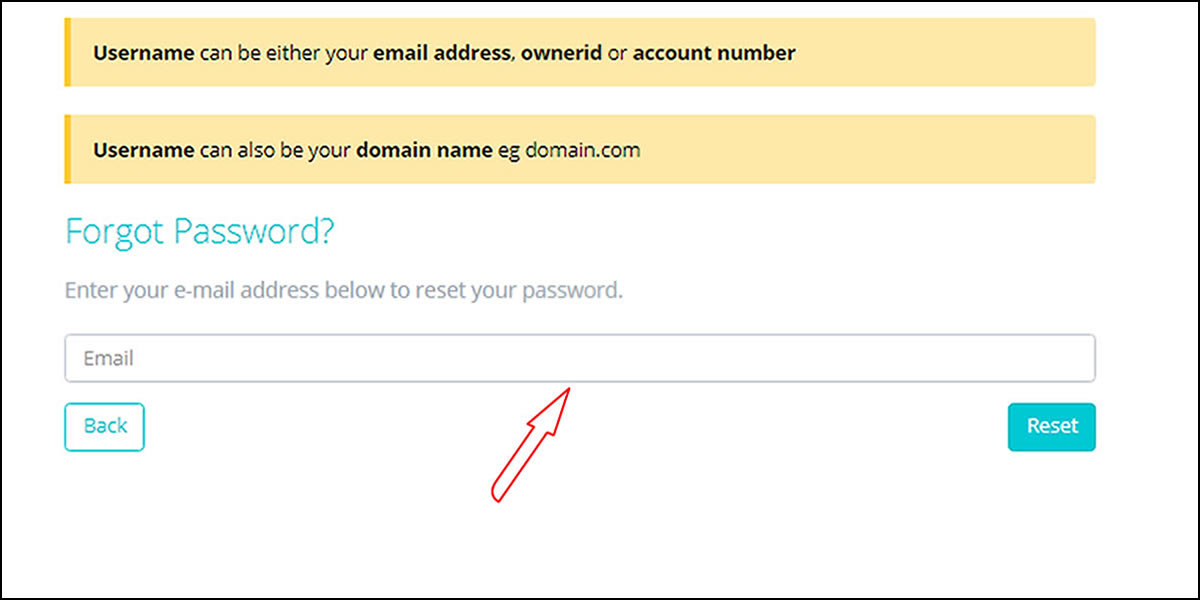
Task: Click the empty right side of first notice
Action: pos(950,53)
